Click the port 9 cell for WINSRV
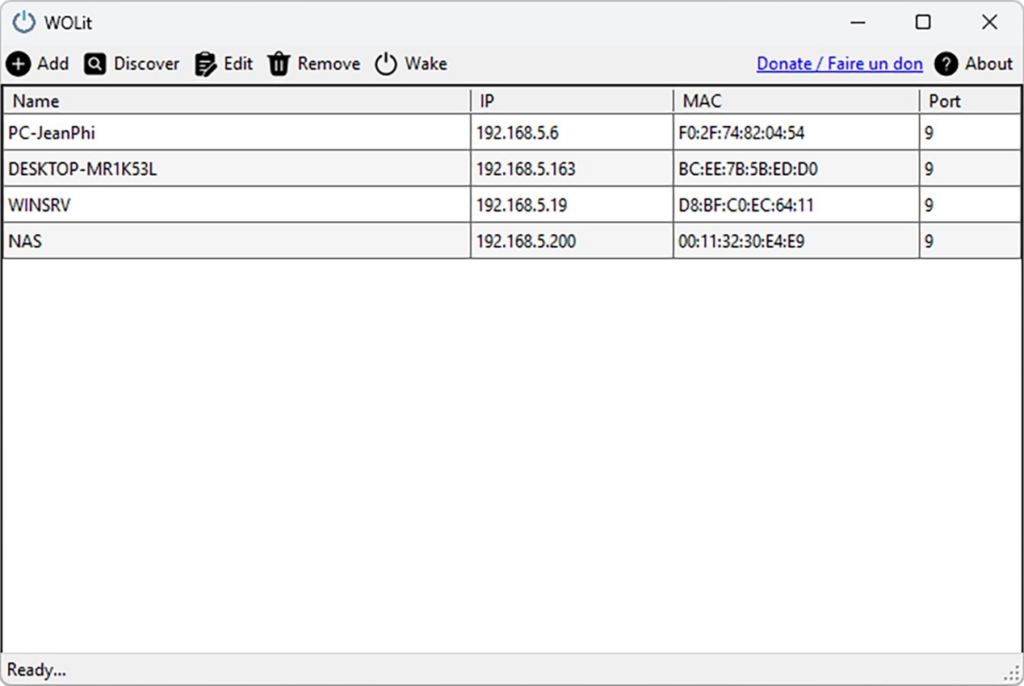The image size is (1024, 686). [970, 204]
